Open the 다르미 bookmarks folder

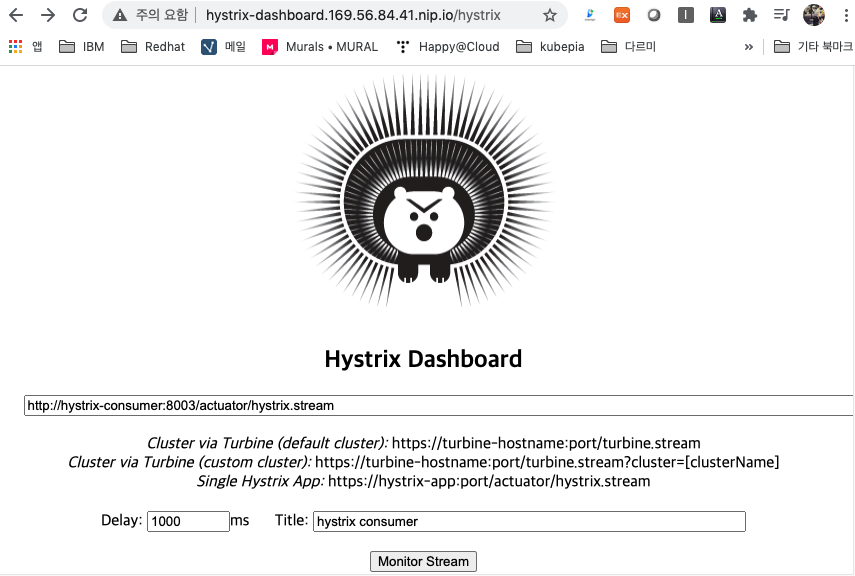click(628, 47)
